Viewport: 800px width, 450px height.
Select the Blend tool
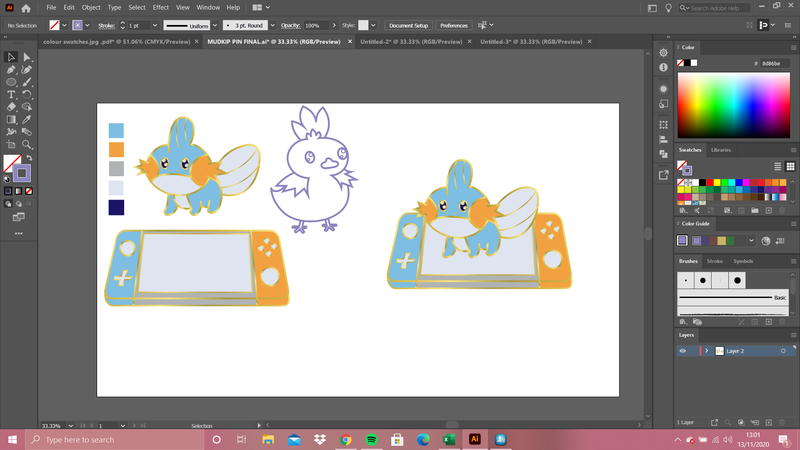[27, 132]
